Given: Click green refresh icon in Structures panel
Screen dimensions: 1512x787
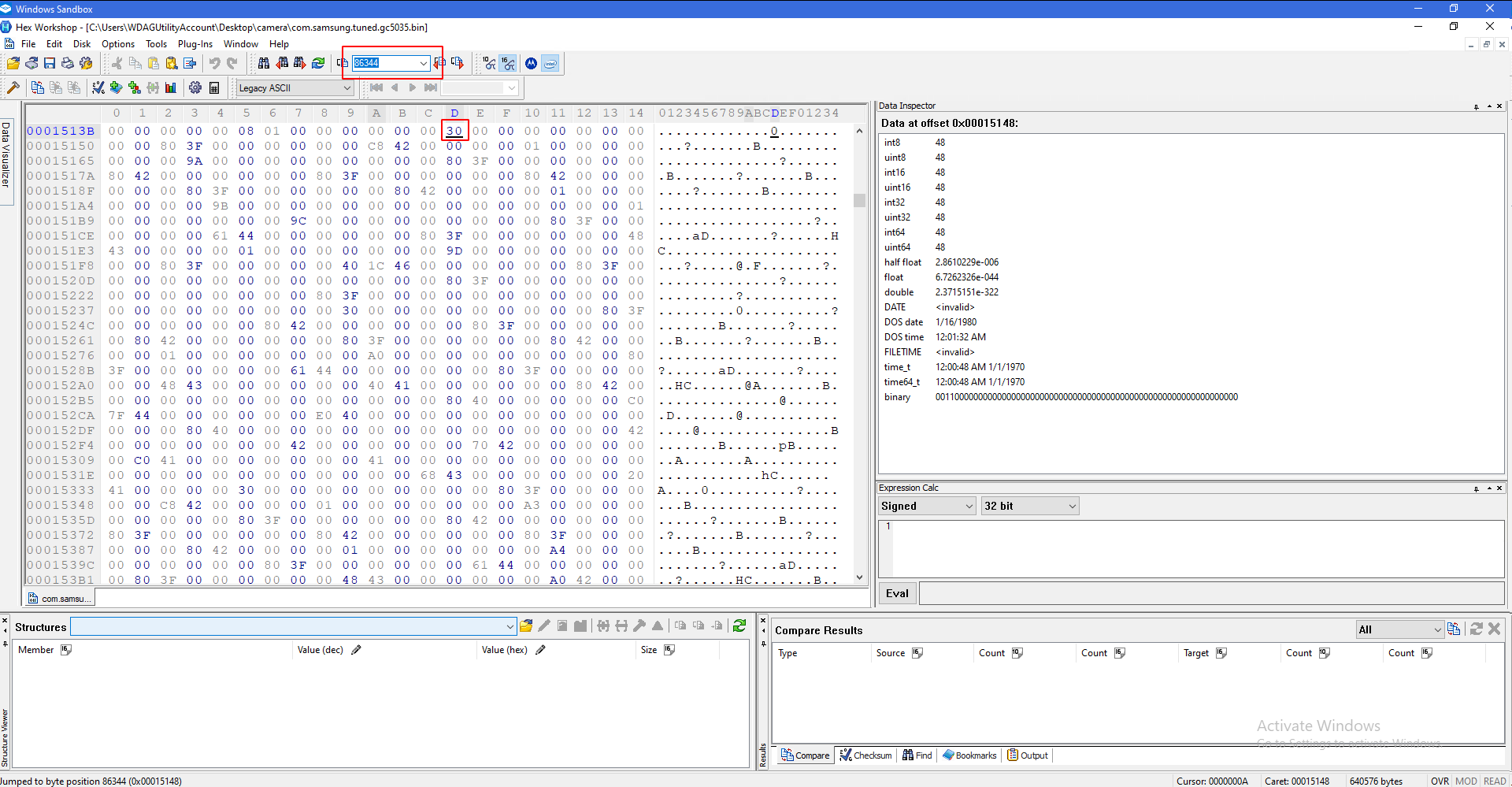Looking at the screenshot, I should tap(739, 626).
